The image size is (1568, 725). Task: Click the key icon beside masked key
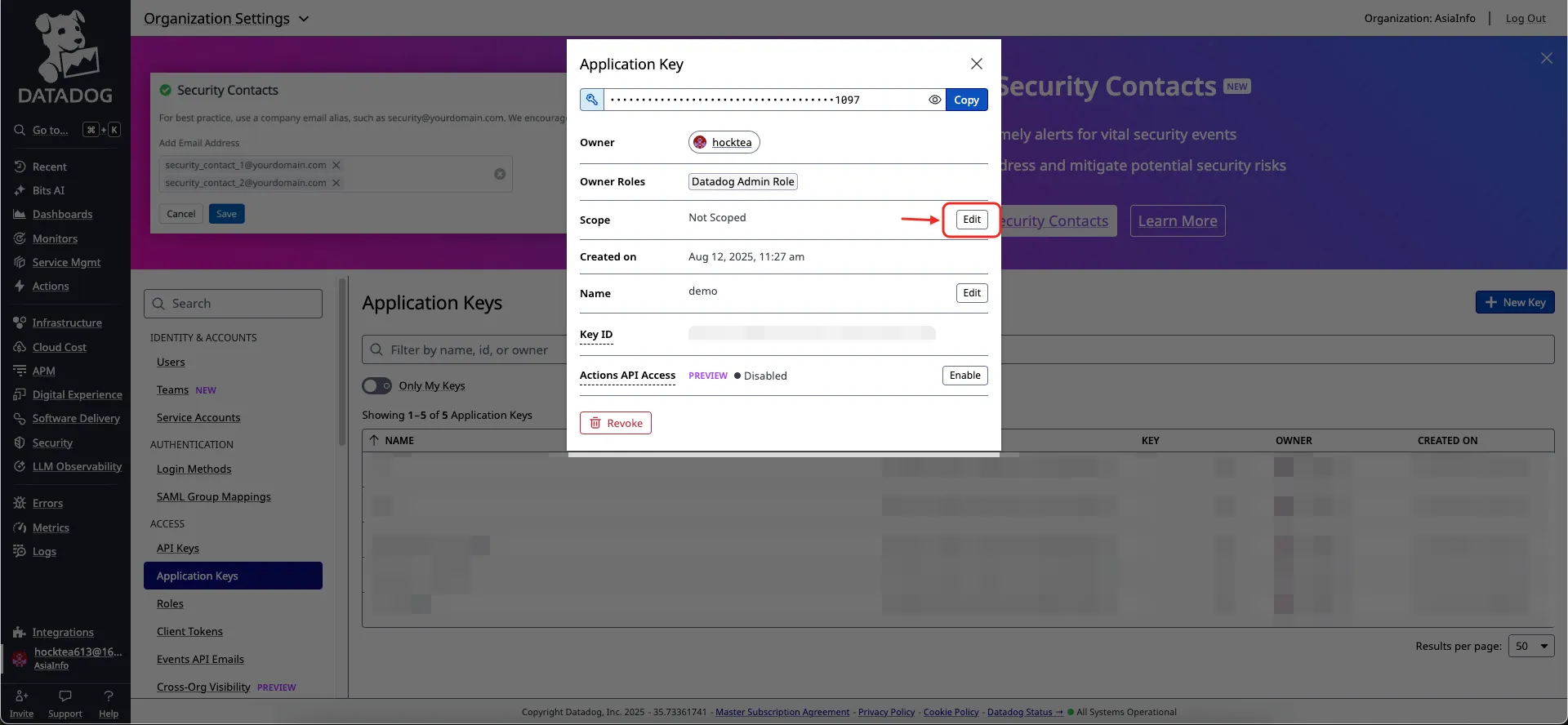tap(592, 100)
